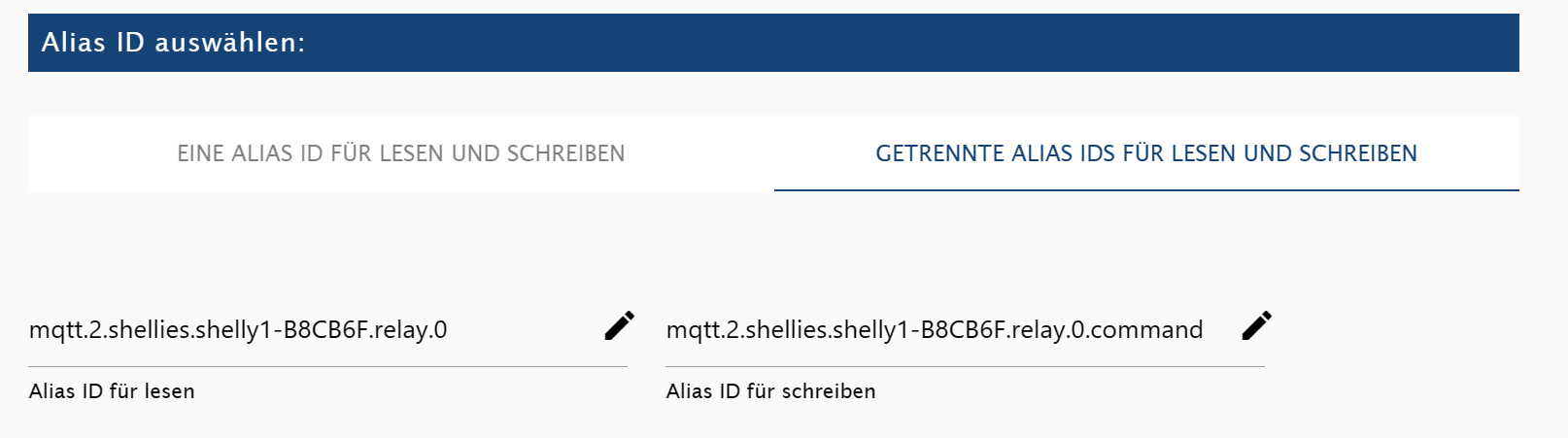This screenshot has height=438, width=1568.
Task: Click the 'Alias ID auswählen:' header bar
Action: [x=773, y=43]
